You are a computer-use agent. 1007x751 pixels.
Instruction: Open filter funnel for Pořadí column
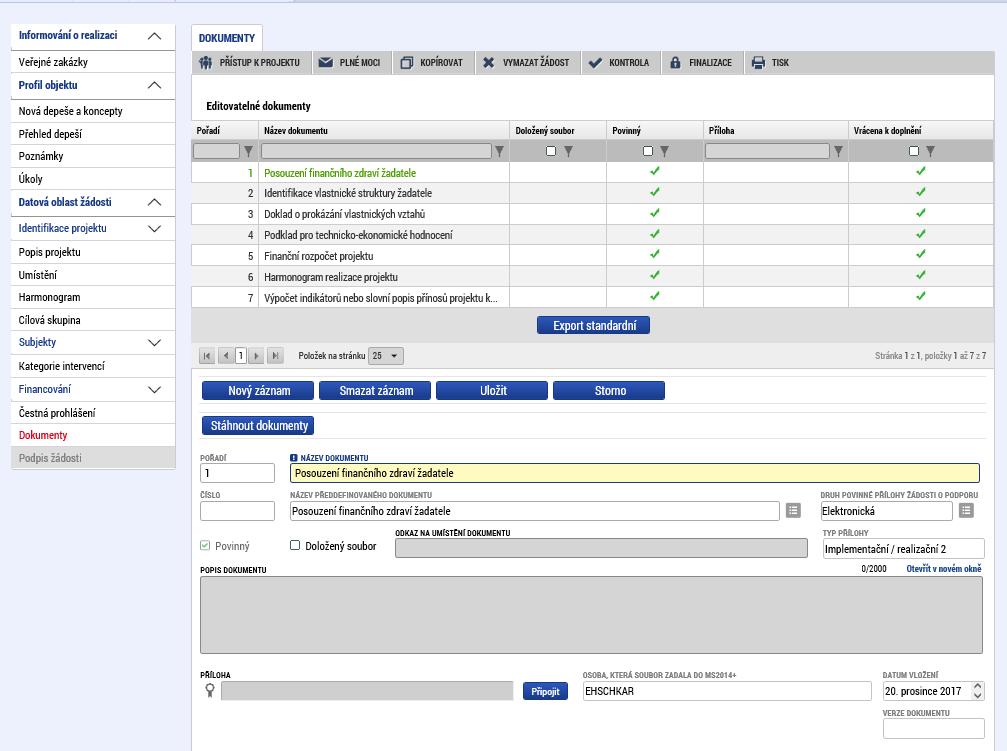249,151
